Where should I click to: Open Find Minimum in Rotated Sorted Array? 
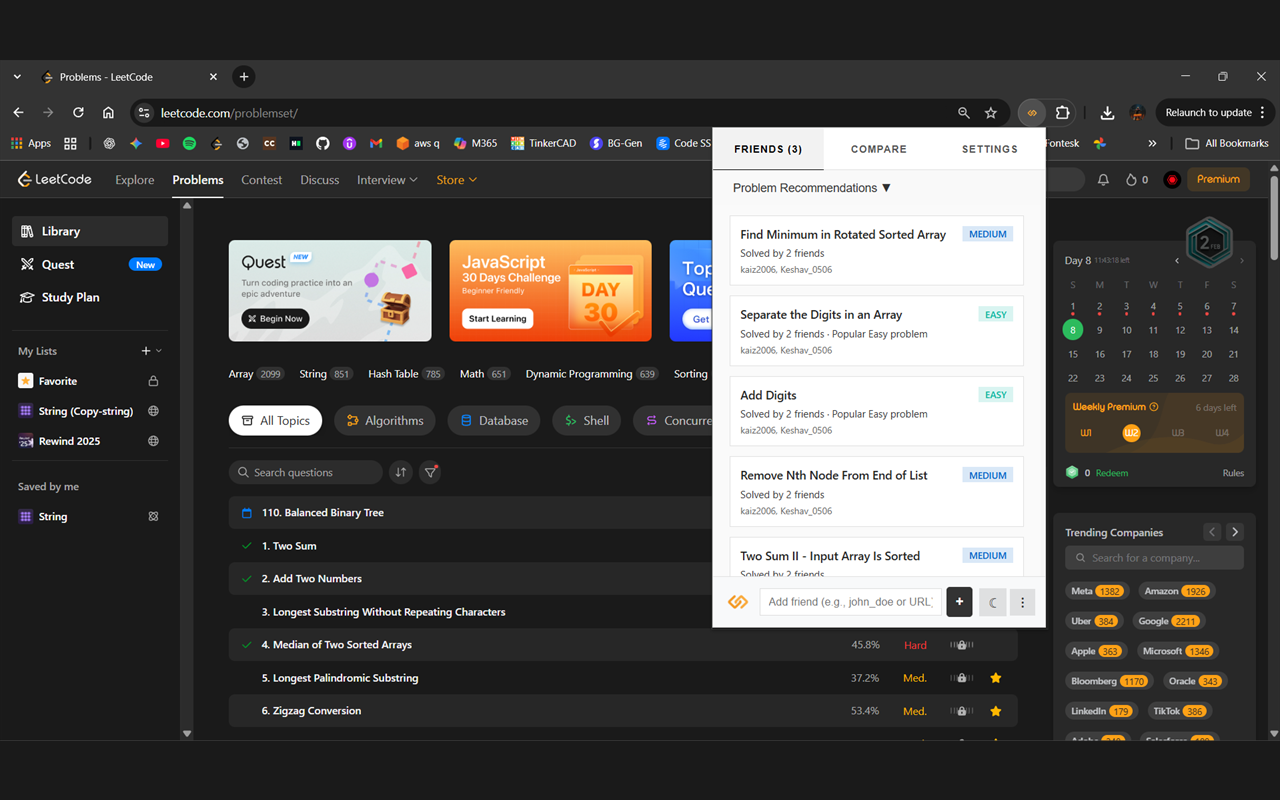[842, 235]
